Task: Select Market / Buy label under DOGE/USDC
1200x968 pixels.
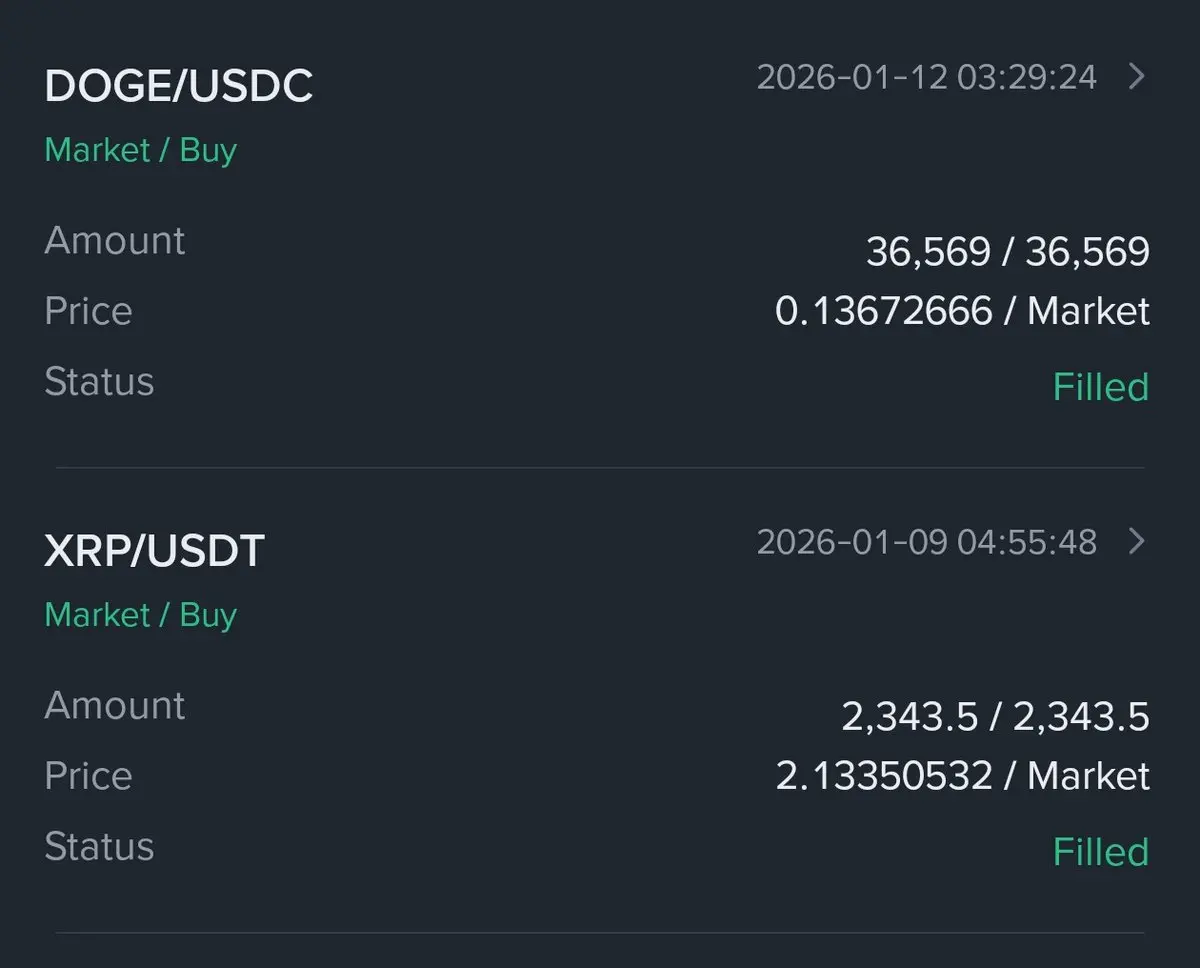Action: click(x=141, y=150)
